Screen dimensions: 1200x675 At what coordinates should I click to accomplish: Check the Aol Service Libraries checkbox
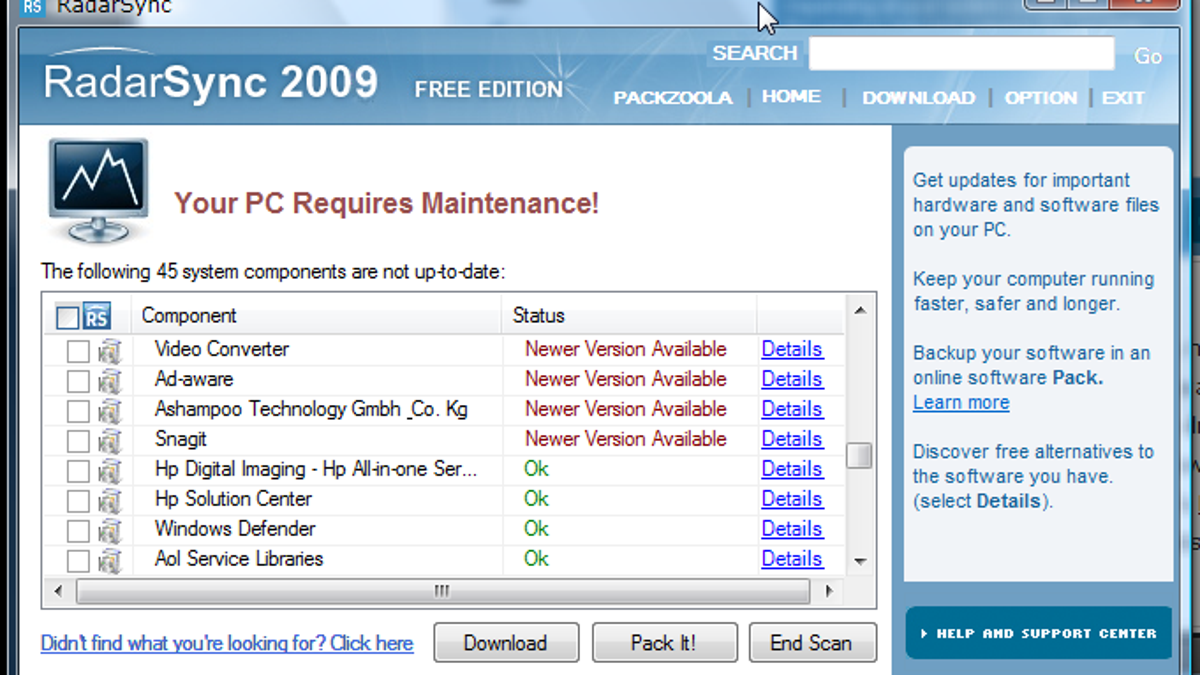pos(77,562)
